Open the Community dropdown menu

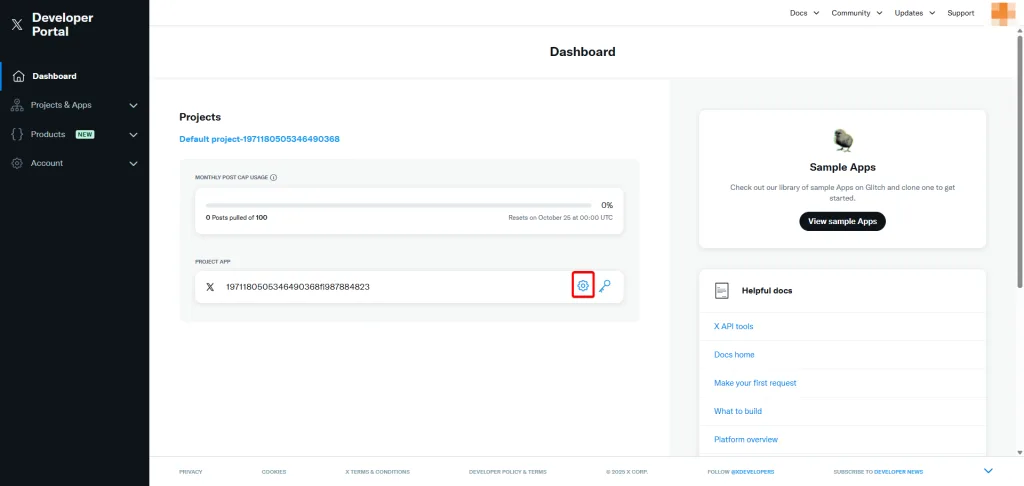pos(857,13)
